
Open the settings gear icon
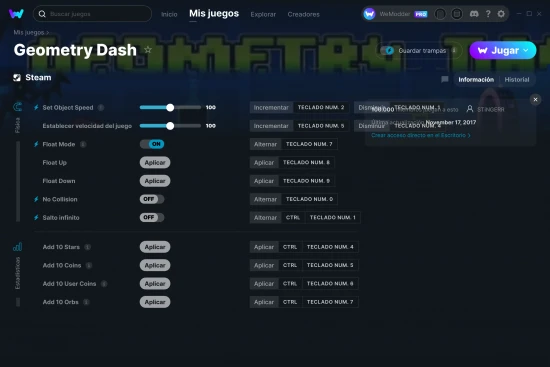[x=501, y=14]
